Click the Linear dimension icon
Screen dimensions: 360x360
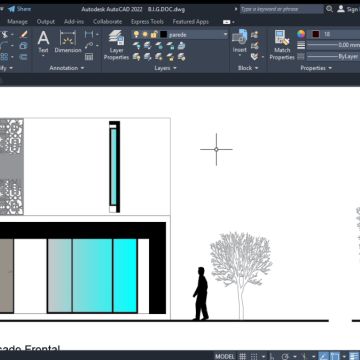pyautogui.click(x=89, y=34)
